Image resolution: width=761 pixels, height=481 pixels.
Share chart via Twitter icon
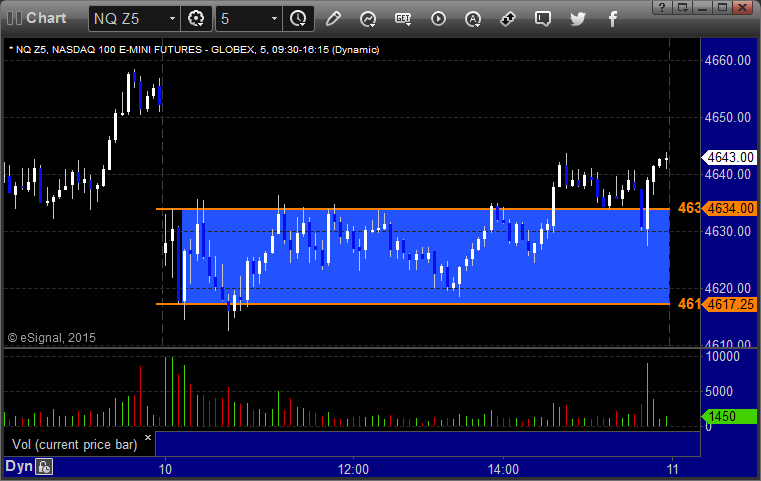(x=578, y=19)
